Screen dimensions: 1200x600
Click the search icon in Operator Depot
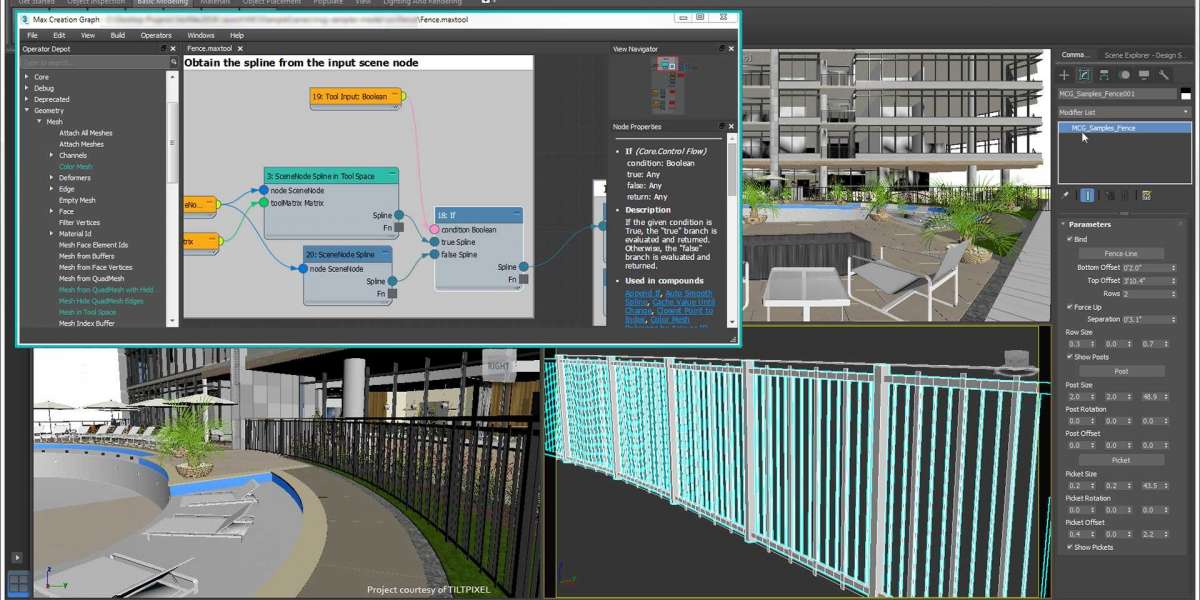tap(173, 62)
